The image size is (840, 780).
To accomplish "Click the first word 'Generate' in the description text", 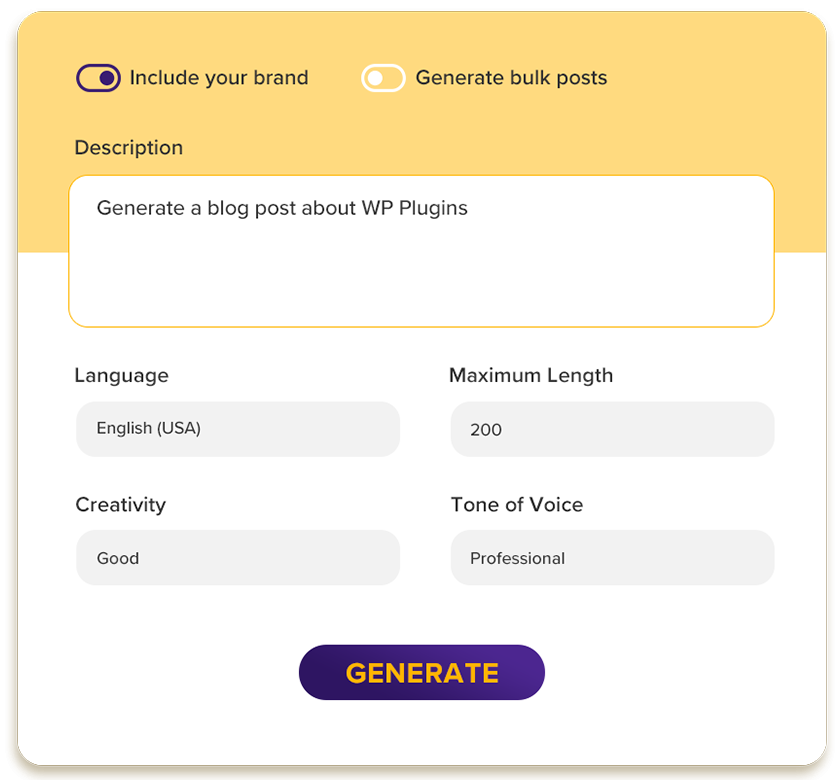I will pyautogui.click(x=141, y=208).
